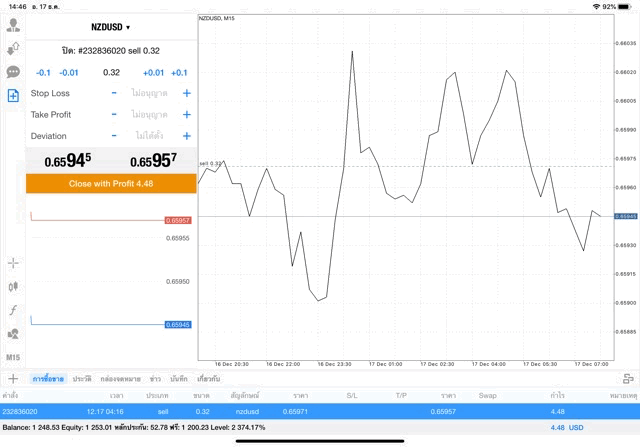The height and width of the screenshot is (447, 640).
Task: Increase Deviation with plus button
Action: [x=186, y=136]
